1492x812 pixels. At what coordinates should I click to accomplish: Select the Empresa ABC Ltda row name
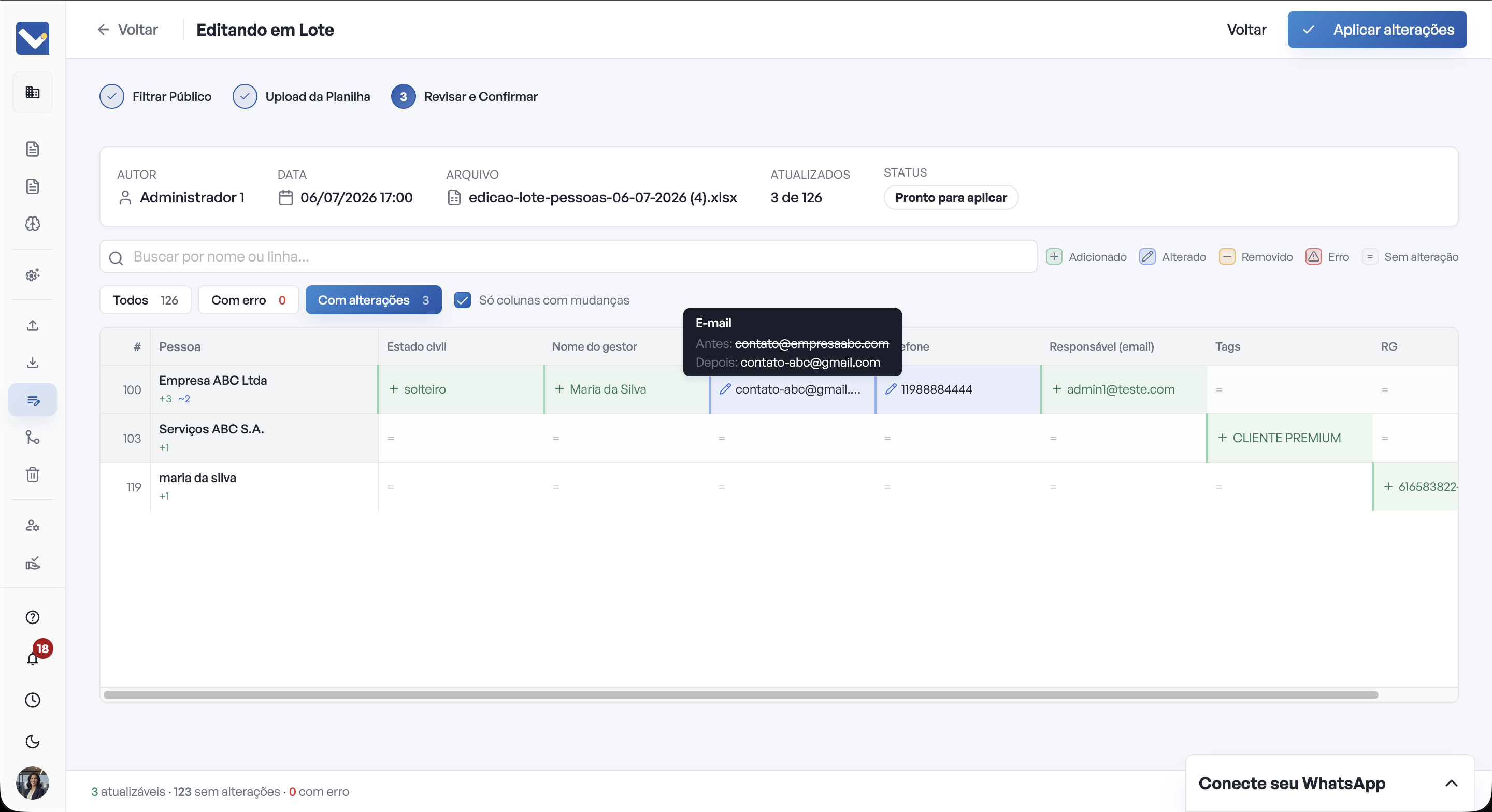(x=213, y=381)
